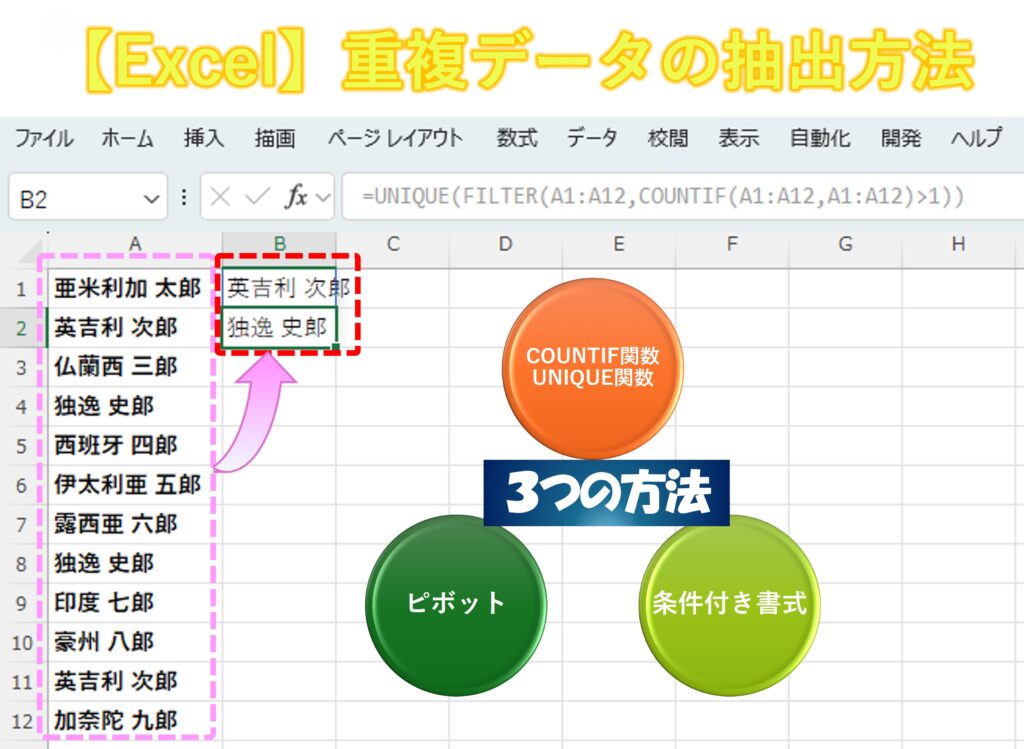Select row 10 header
Image resolution: width=1024 pixels, height=749 pixels.
tap(21, 643)
